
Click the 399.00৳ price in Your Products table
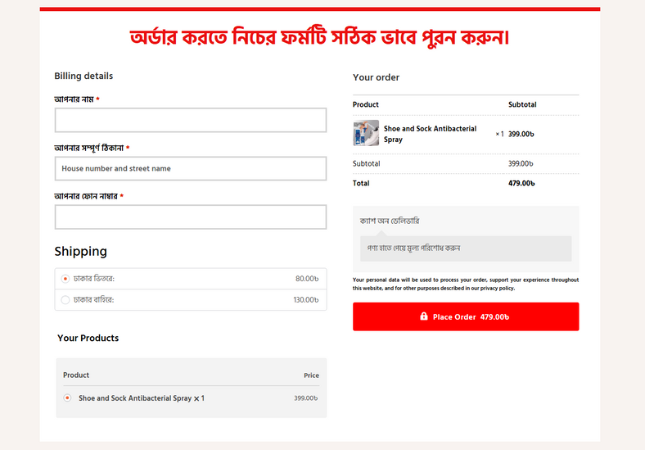pos(306,398)
